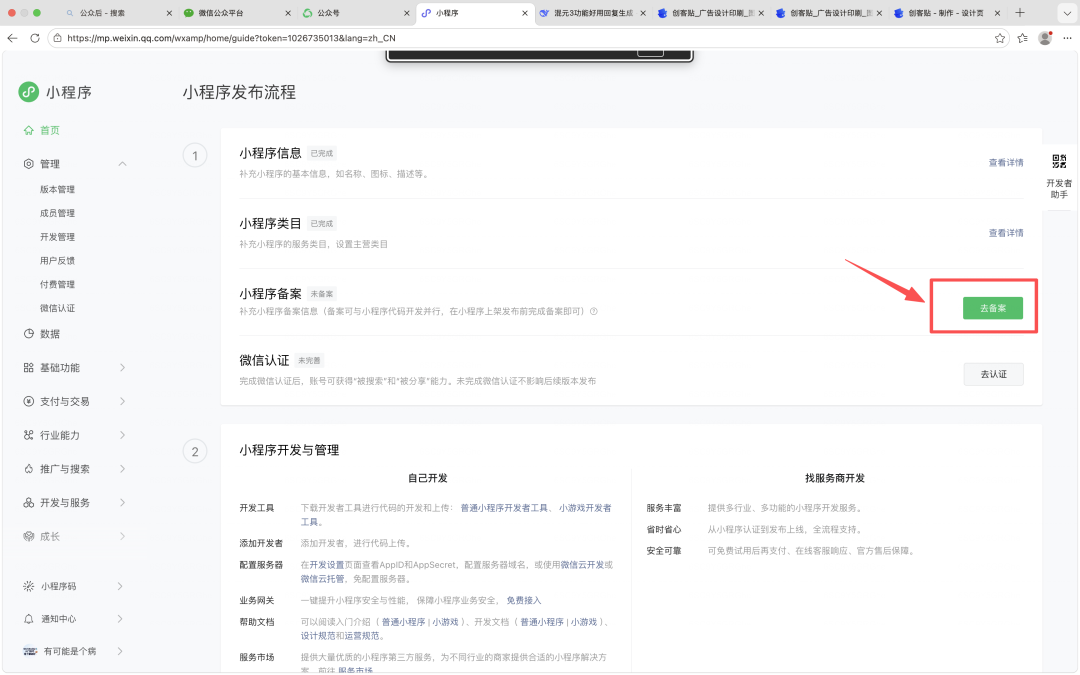Click the 支付与交易 icon
The height and width of the screenshot is (675, 1080).
tap(28, 402)
